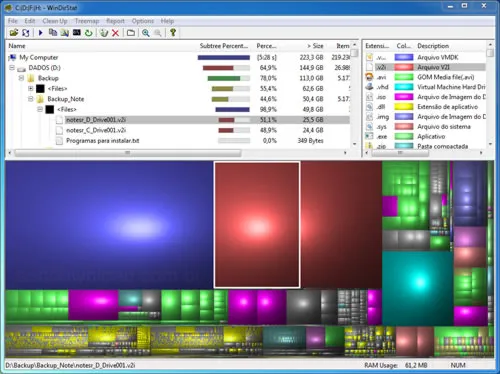Click the Backup folder icon
This screenshot has width=500, height=374.
(x=31, y=78)
